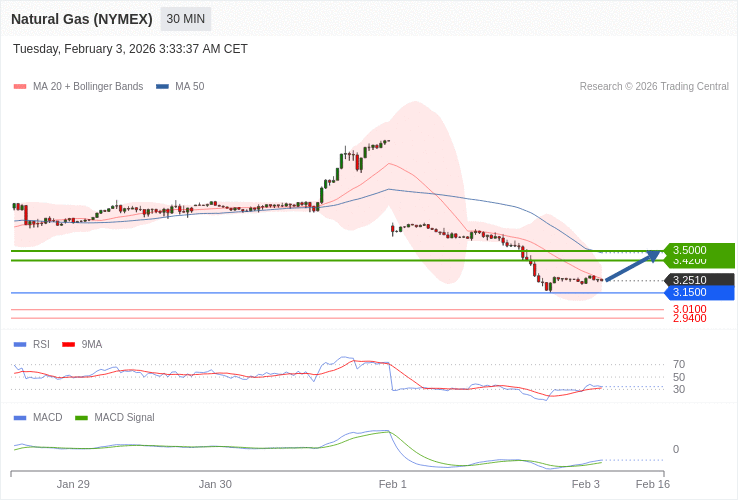Select the dark 3.2510 current price tag
738x500 pixels.
(x=699, y=280)
